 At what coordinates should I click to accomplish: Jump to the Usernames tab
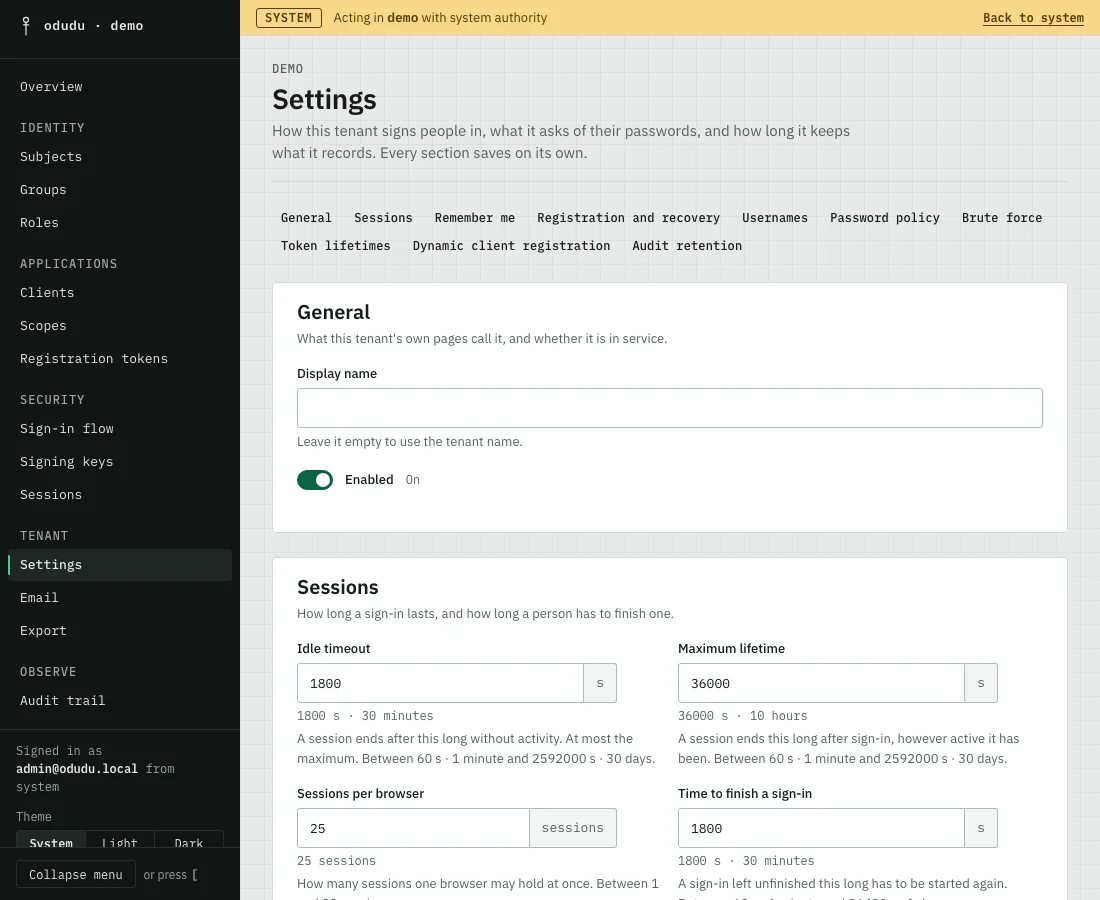(774, 217)
